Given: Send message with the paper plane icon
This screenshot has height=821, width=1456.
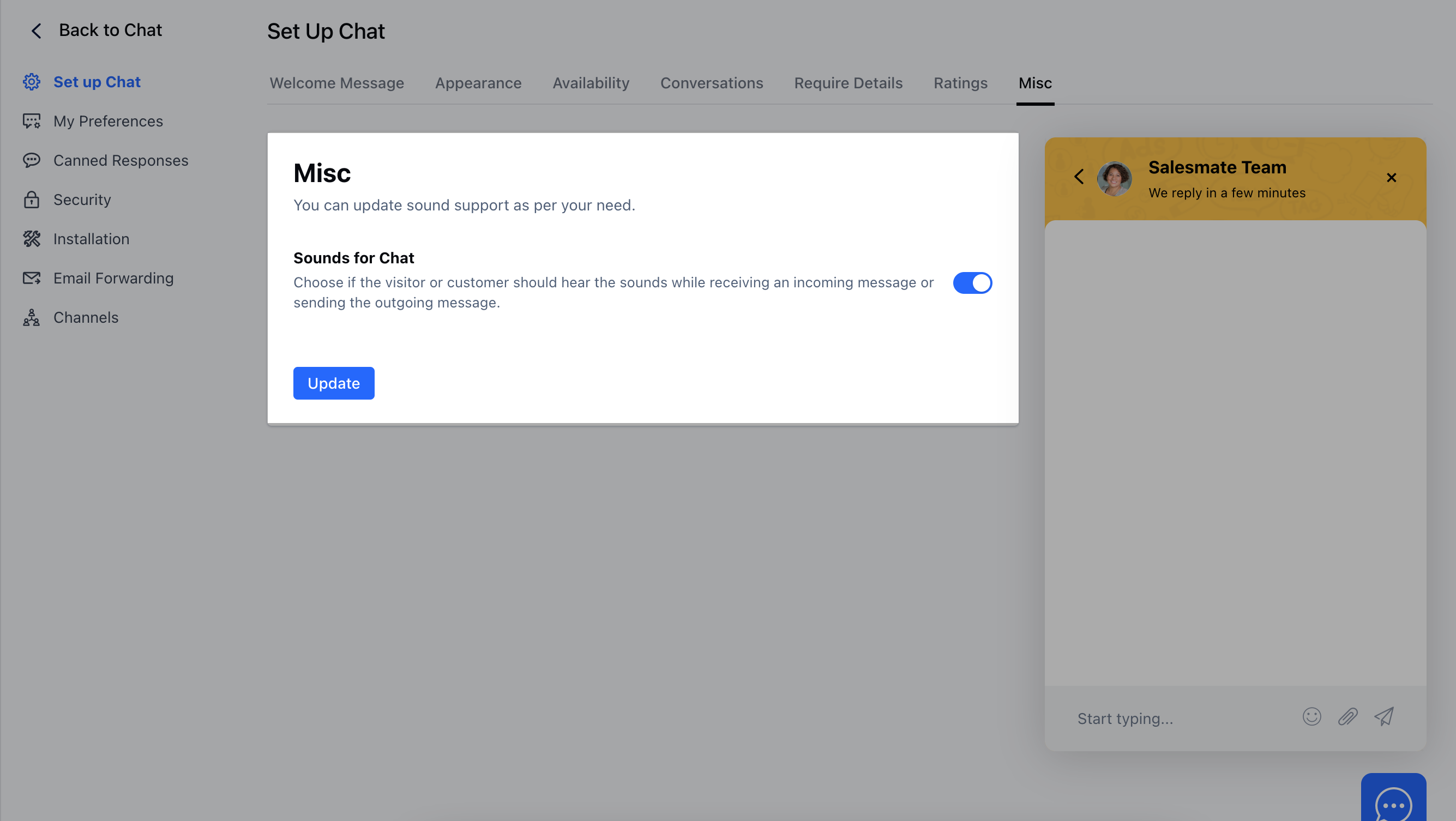Looking at the screenshot, I should click(1383, 716).
